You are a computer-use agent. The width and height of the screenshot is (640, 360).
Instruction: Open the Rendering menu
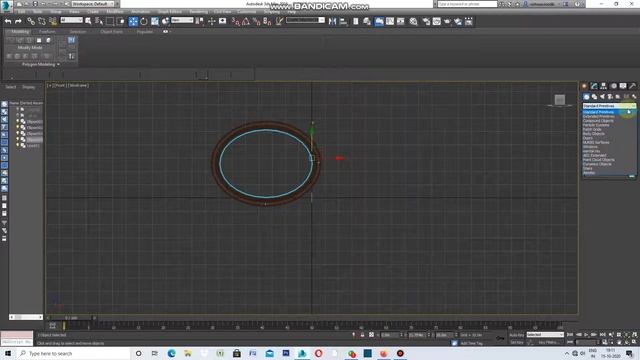199,12
